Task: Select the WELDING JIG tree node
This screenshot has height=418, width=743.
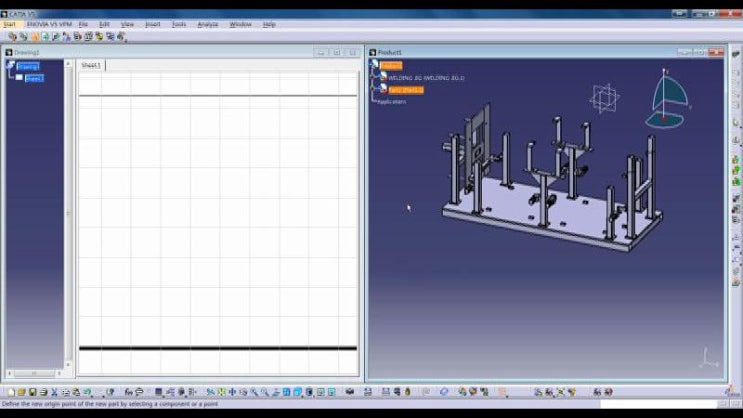Action: pos(425,77)
